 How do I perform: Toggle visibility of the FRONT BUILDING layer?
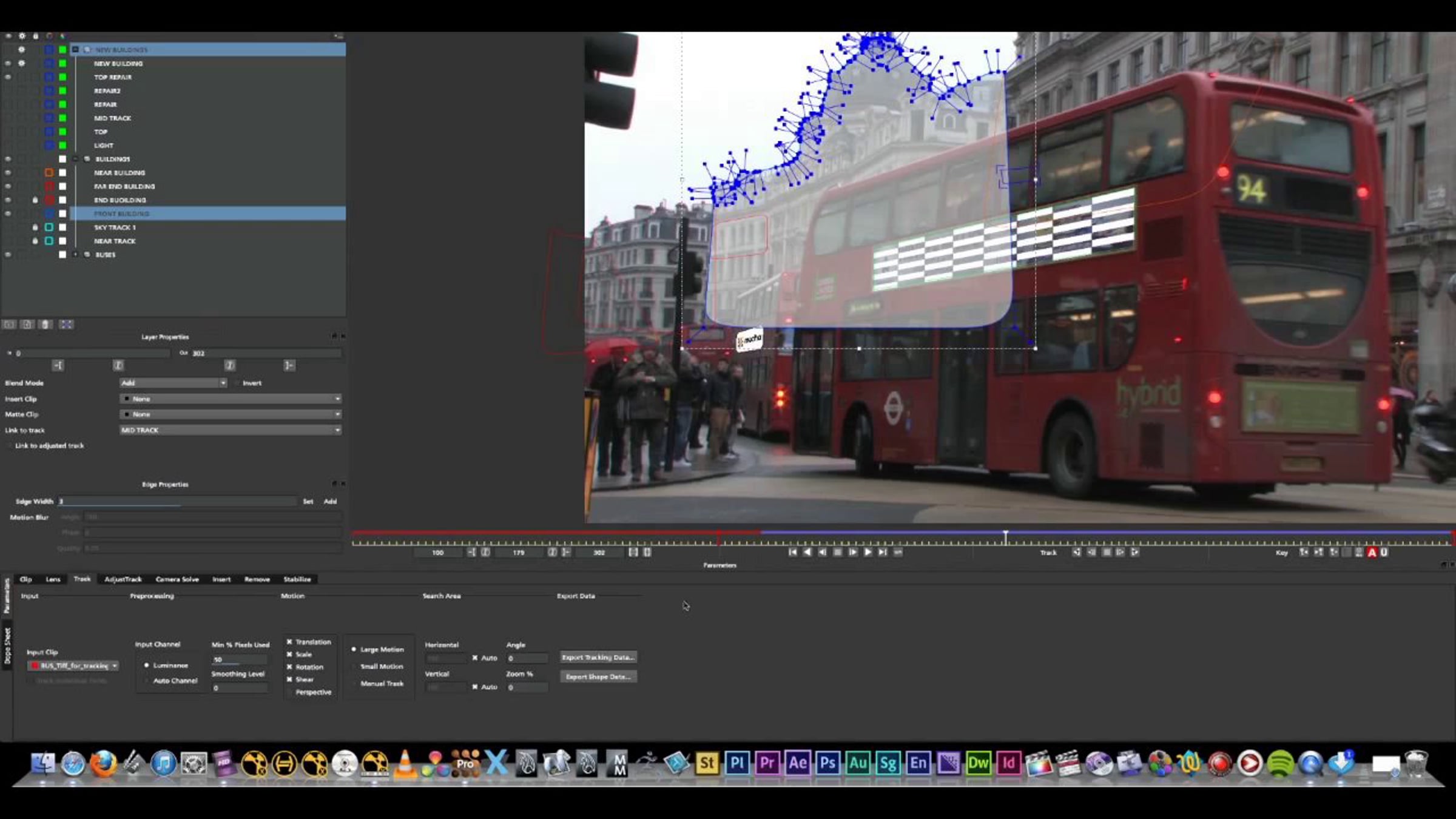8,214
